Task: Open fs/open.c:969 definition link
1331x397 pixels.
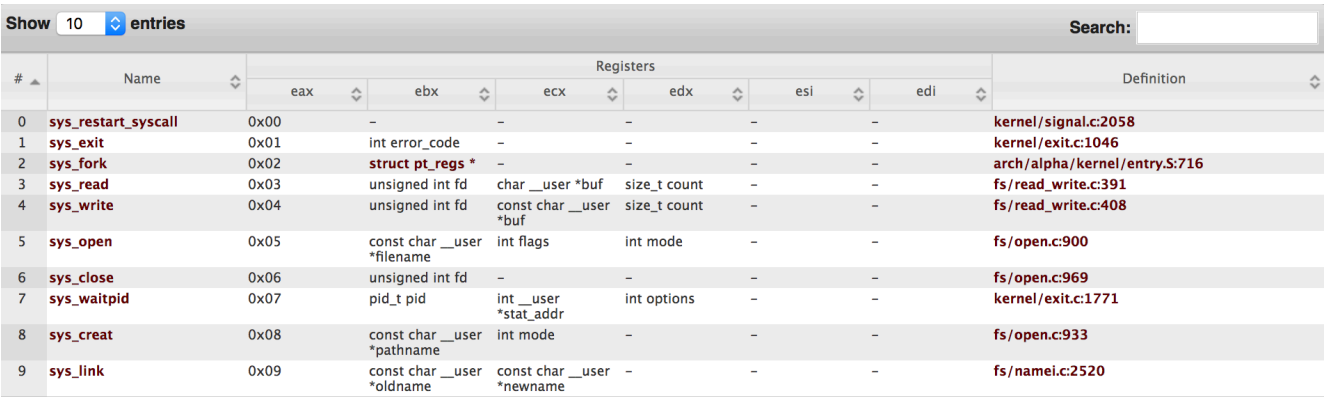Action: point(1041,278)
